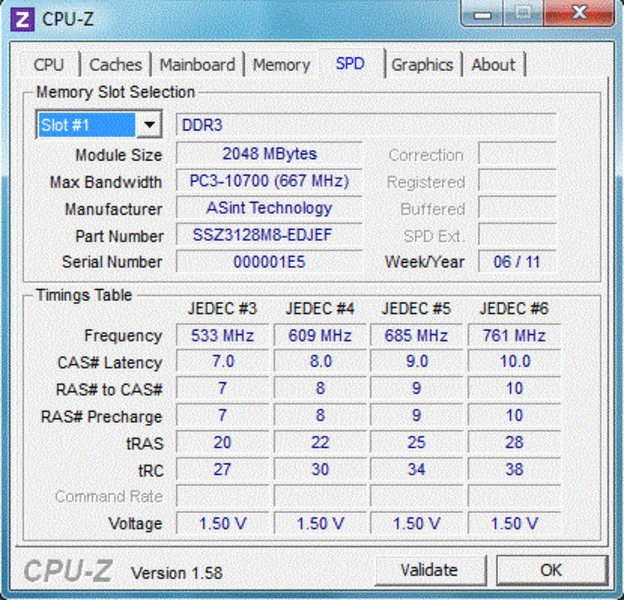Click the RAS# Precharge row label
Viewport: 624px width, 600px height.
coord(101,417)
